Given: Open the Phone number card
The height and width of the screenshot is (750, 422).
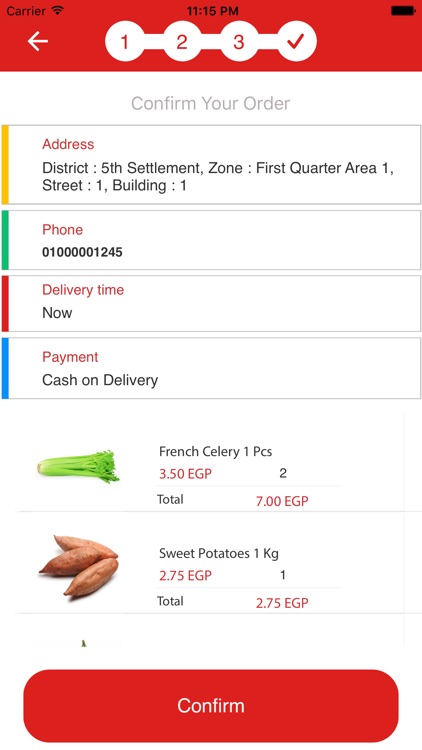Looking at the screenshot, I should pyautogui.click(x=211, y=240).
